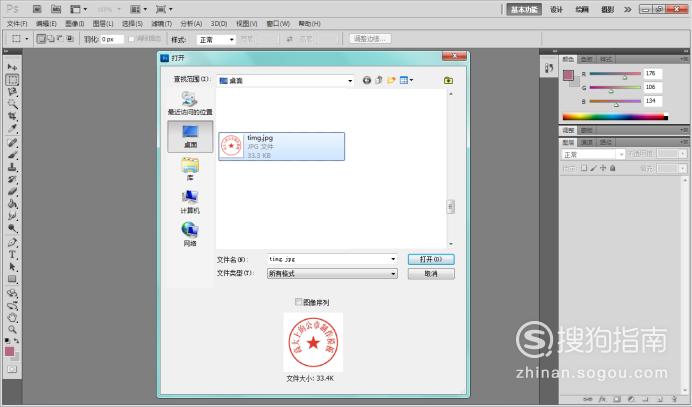This screenshot has width=692, height=407.
Task: Select the Crop tool
Action: coord(12,117)
